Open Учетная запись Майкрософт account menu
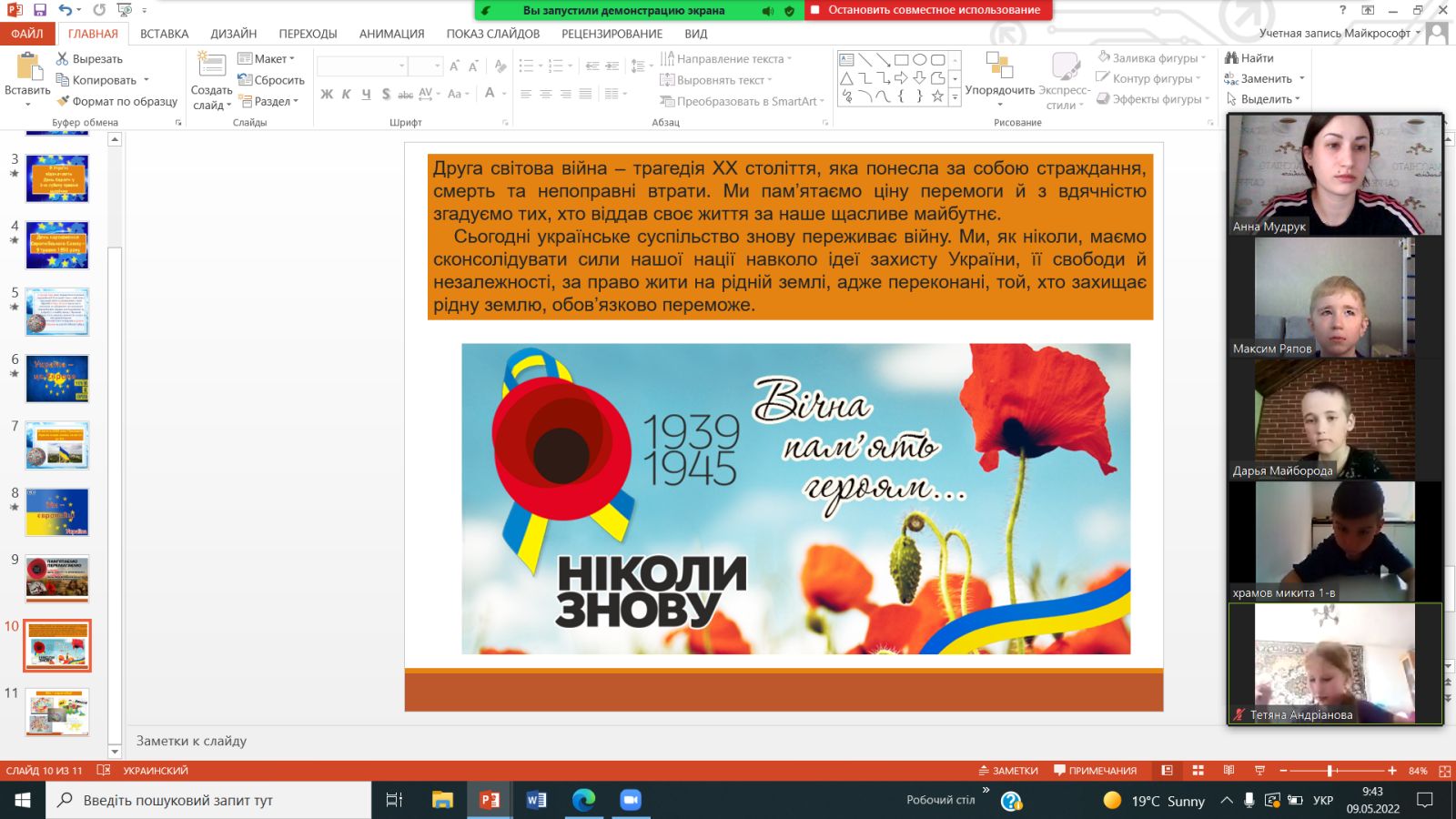 click(1340, 34)
